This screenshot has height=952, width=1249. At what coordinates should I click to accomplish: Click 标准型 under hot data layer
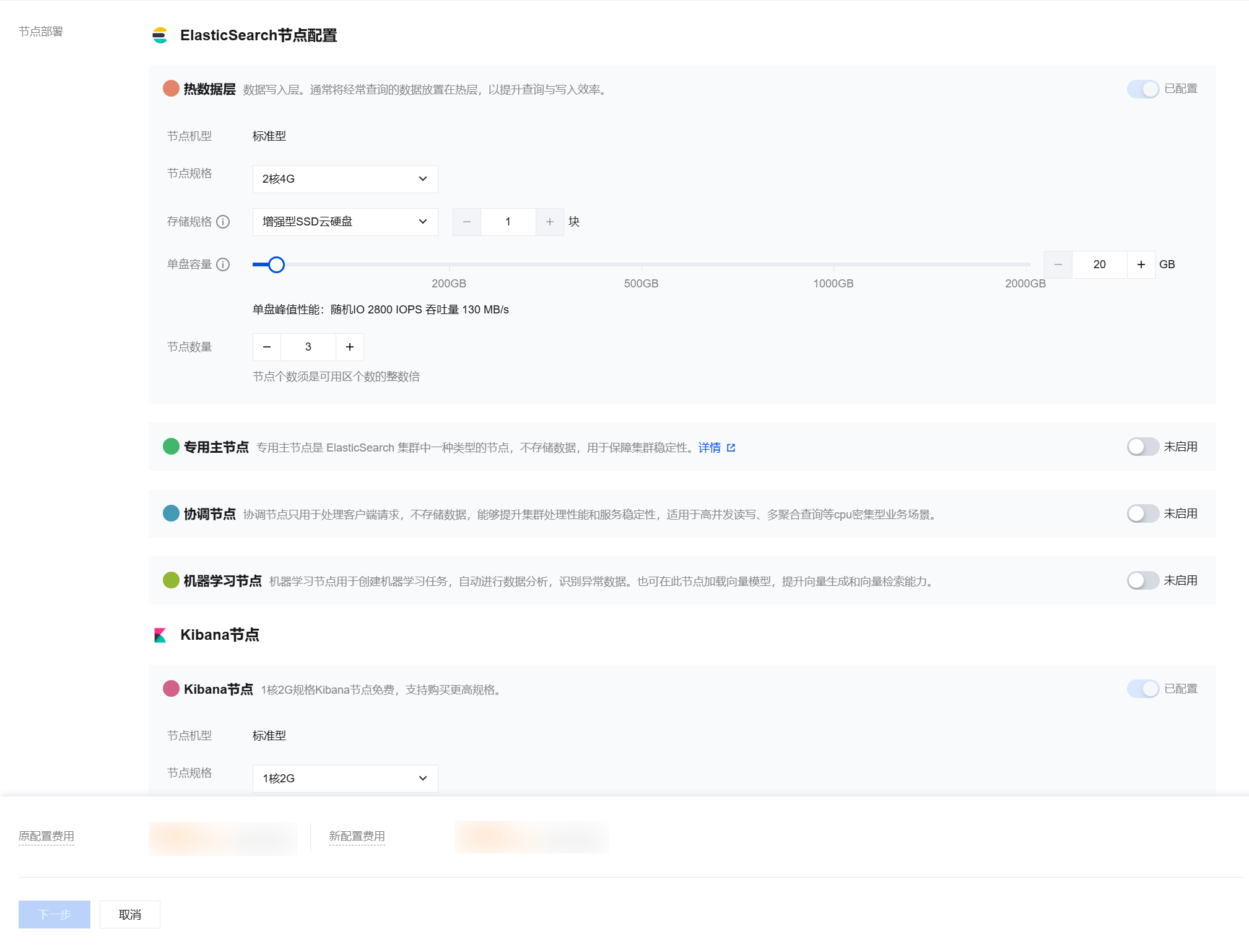269,136
